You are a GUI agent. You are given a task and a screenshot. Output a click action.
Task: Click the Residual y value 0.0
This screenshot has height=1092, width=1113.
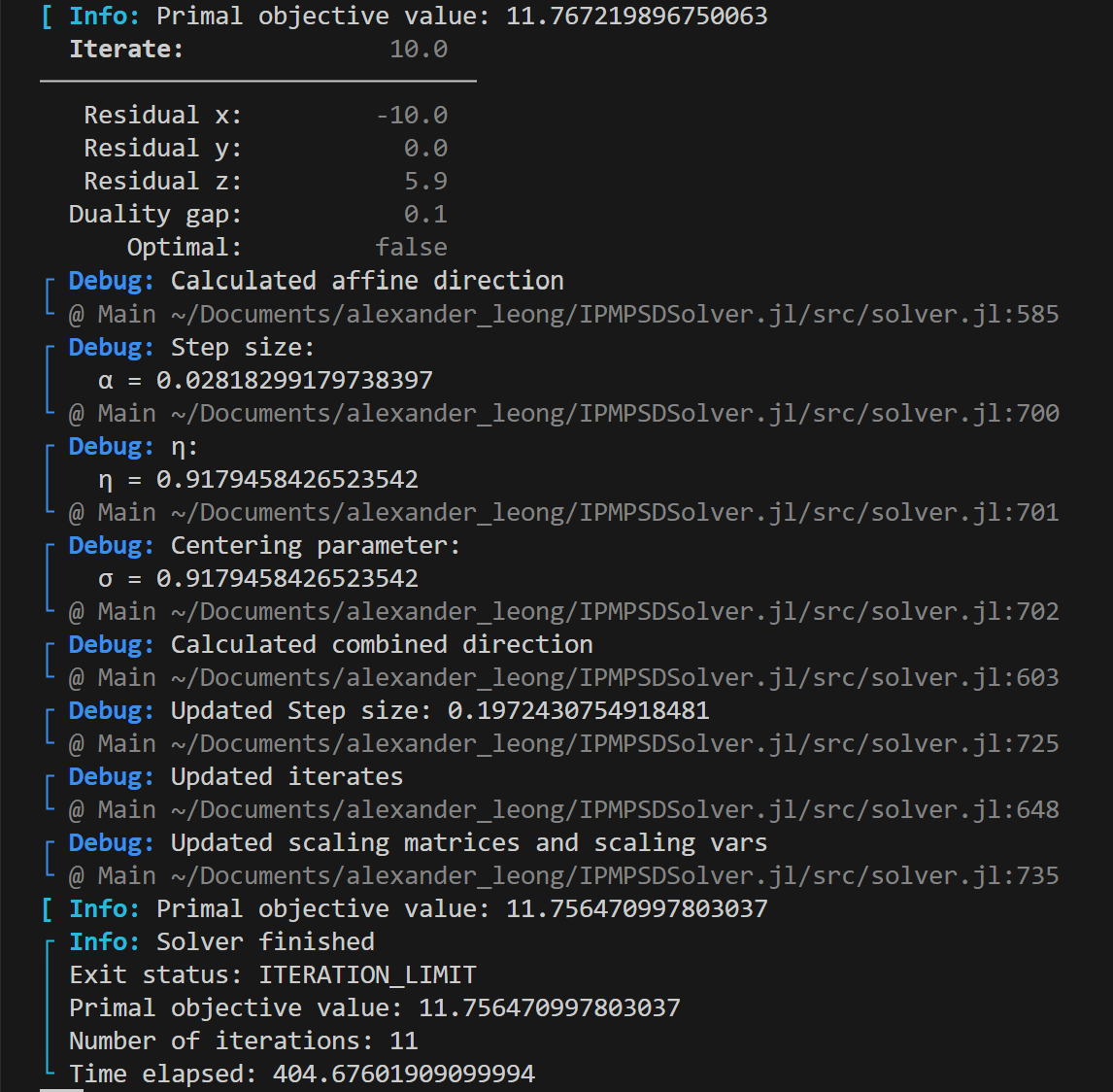426,148
